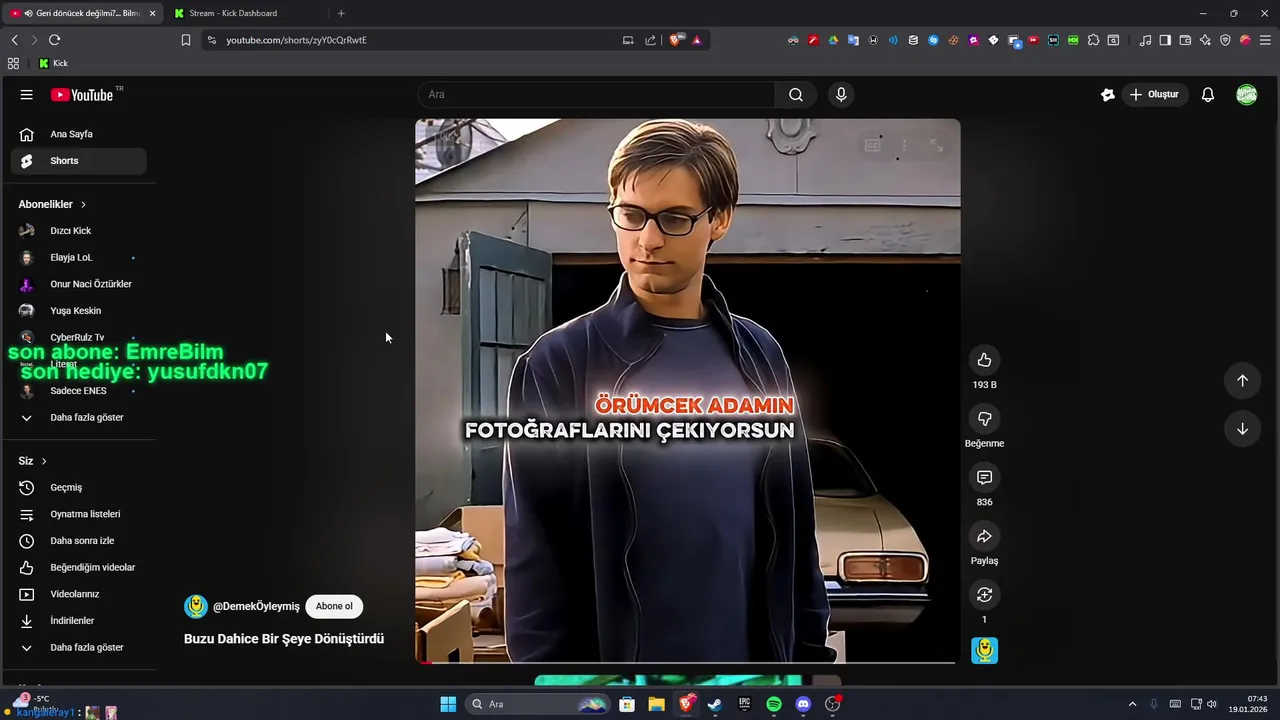The height and width of the screenshot is (720, 1280).
Task: Like the short with thumbs-up icon
Action: (x=984, y=360)
